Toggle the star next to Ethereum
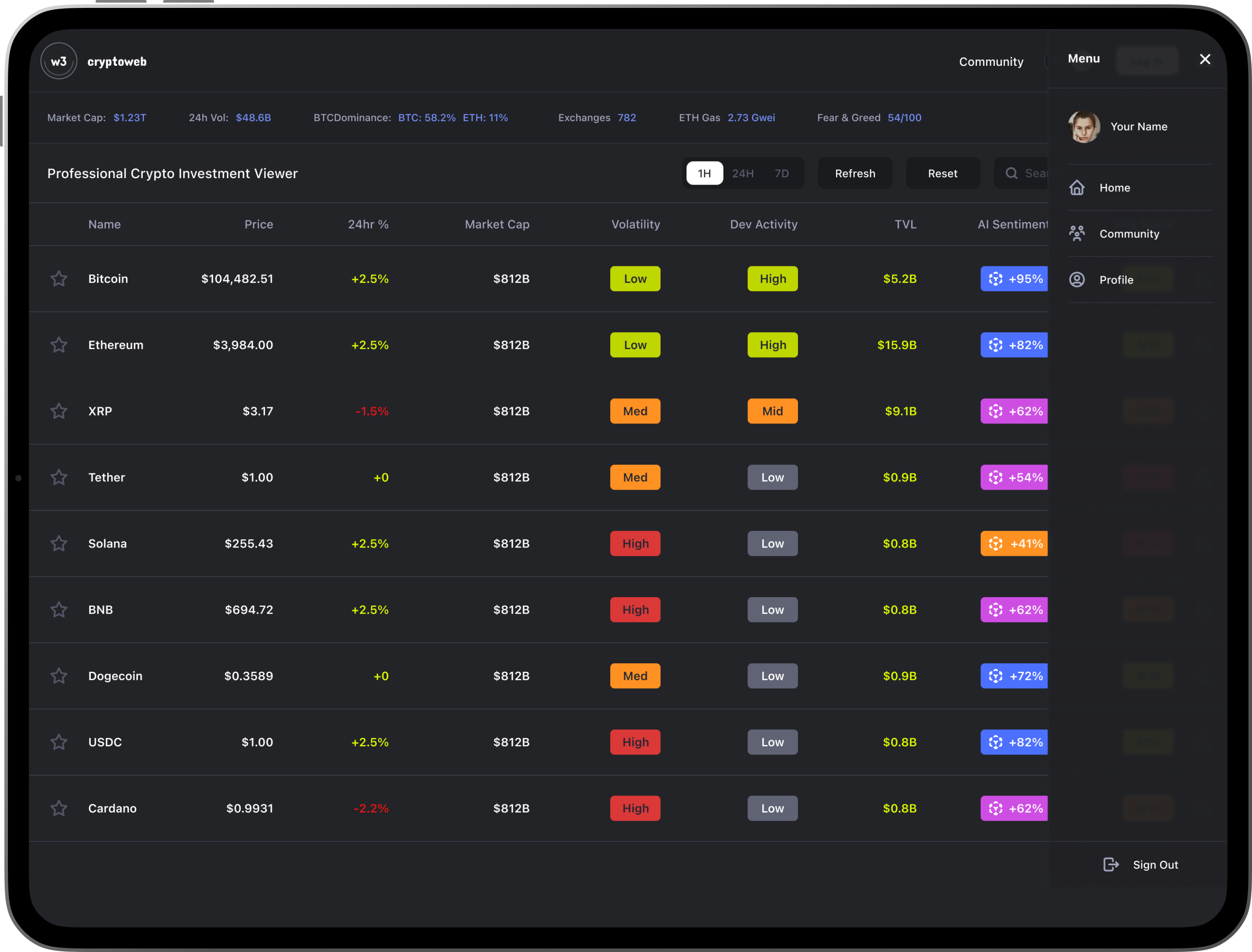Image resolution: width=1252 pixels, height=952 pixels. point(59,345)
